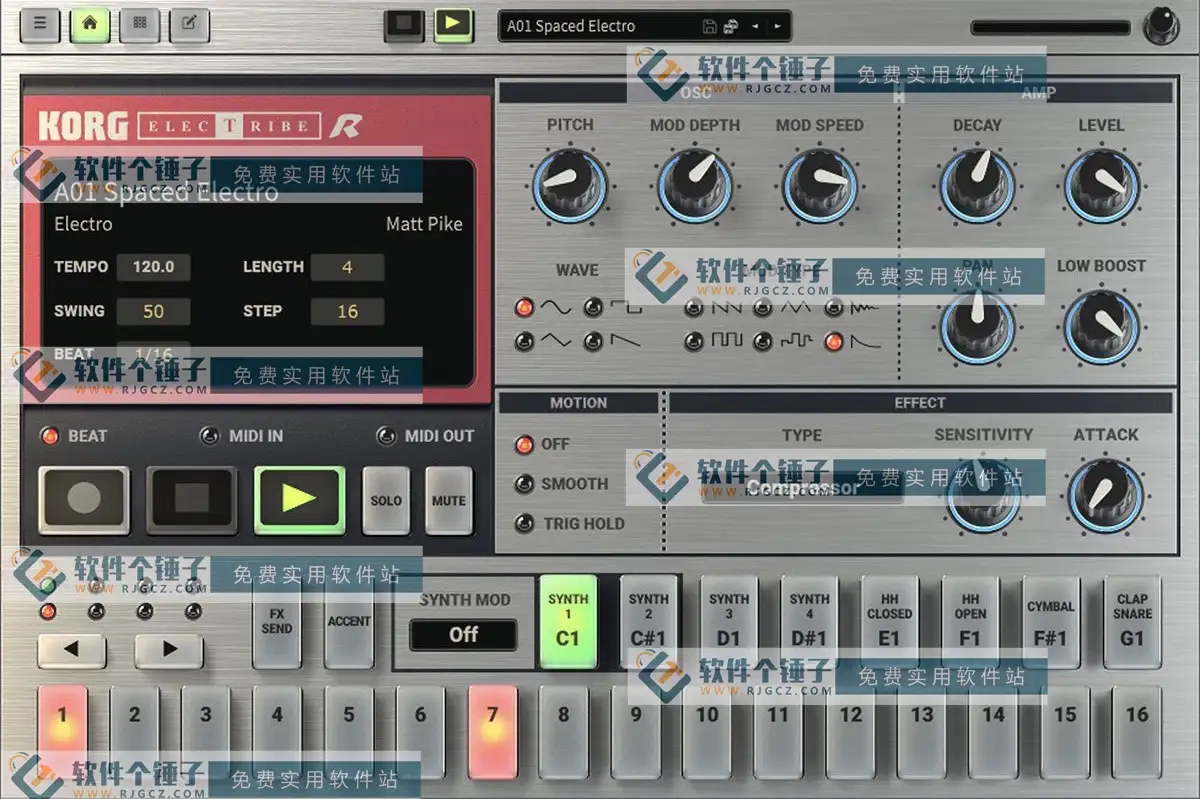1200x799 pixels.
Task: Click the amp LEVEL knob
Action: click(1101, 185)
